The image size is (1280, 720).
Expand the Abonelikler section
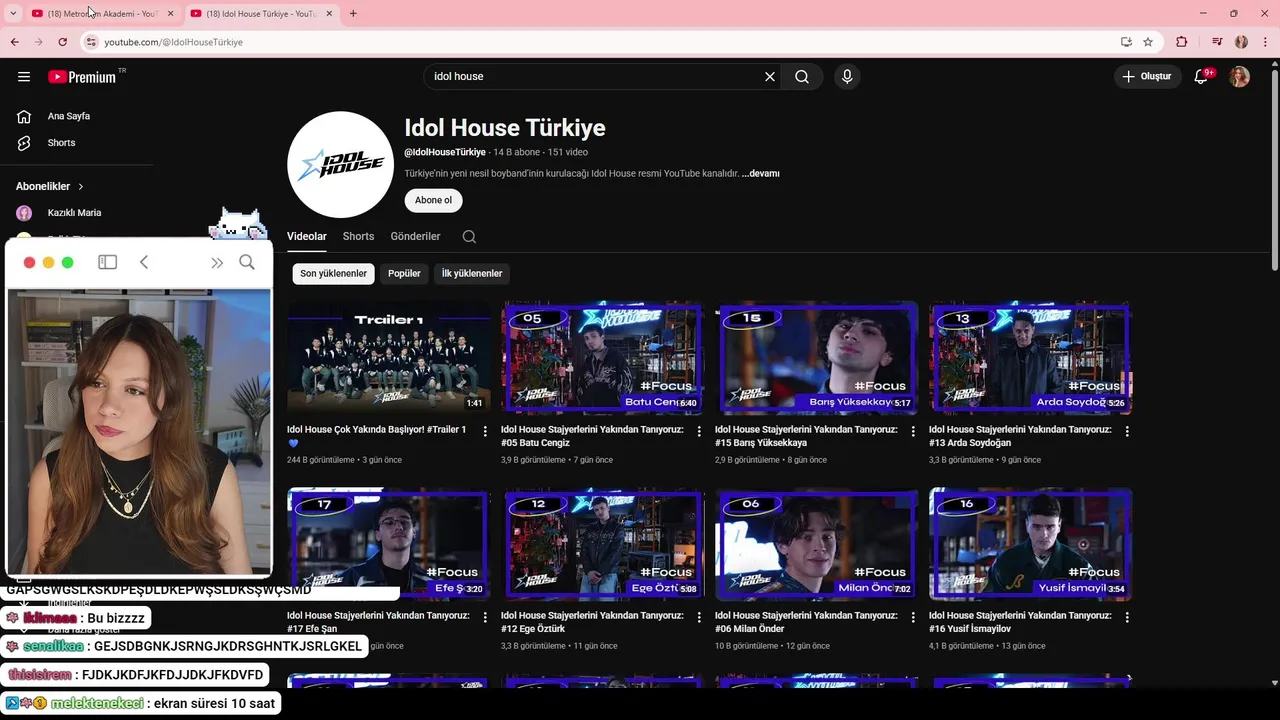pyautogui.click(x=50, y=186)
